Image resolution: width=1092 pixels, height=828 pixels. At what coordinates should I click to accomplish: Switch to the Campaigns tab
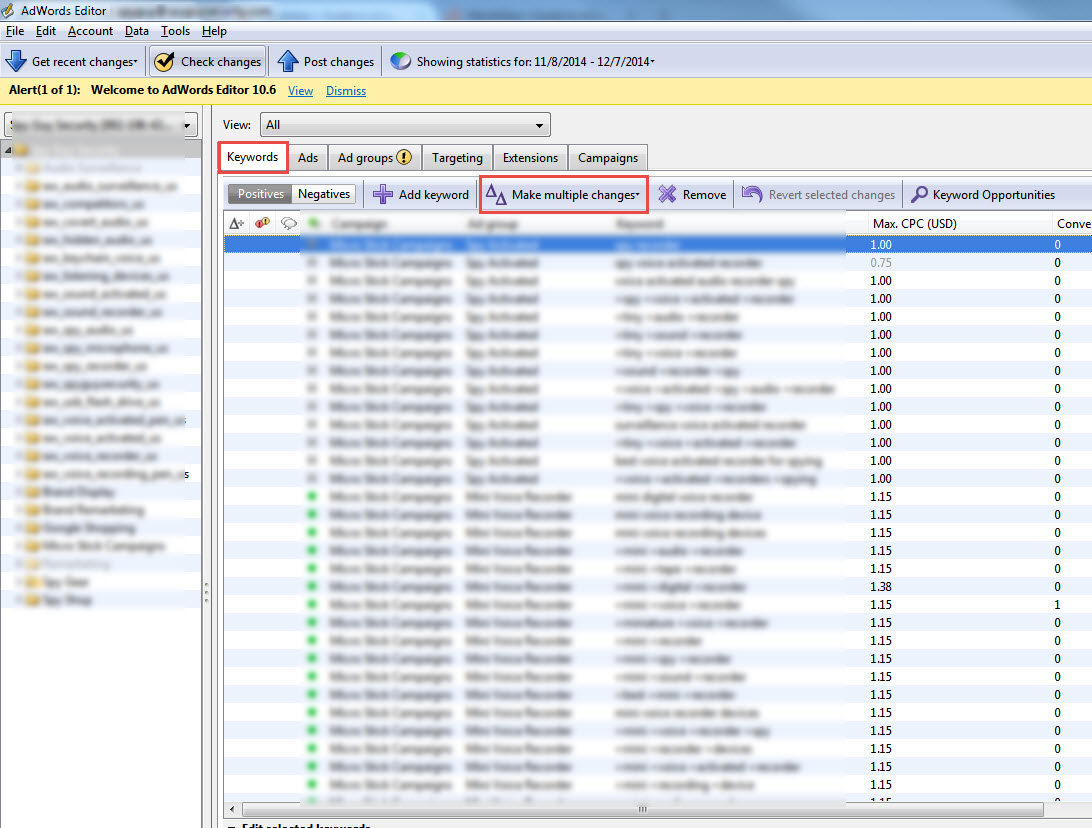coord(607,158)
